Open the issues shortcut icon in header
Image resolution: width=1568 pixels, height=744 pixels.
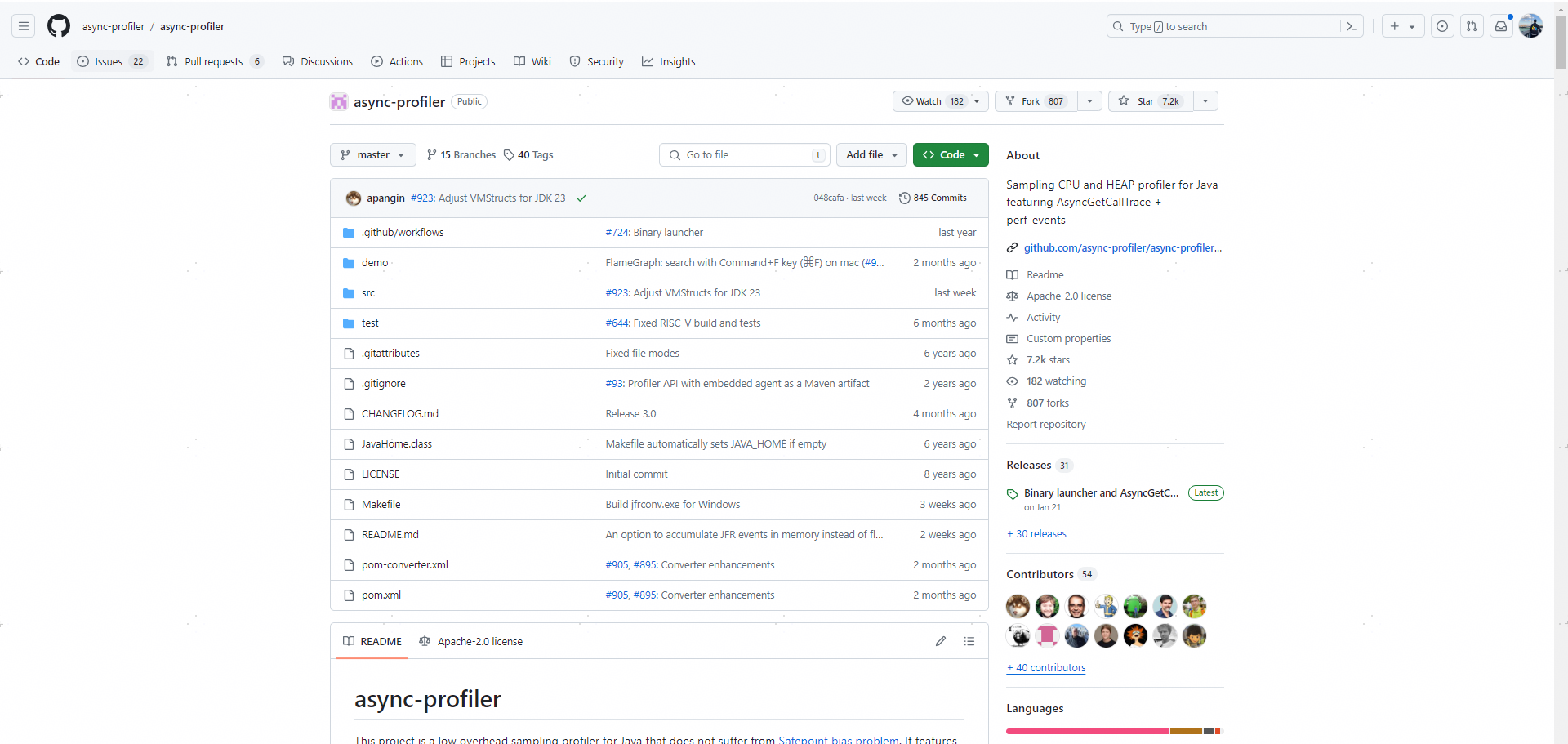tap(1442, 26)
